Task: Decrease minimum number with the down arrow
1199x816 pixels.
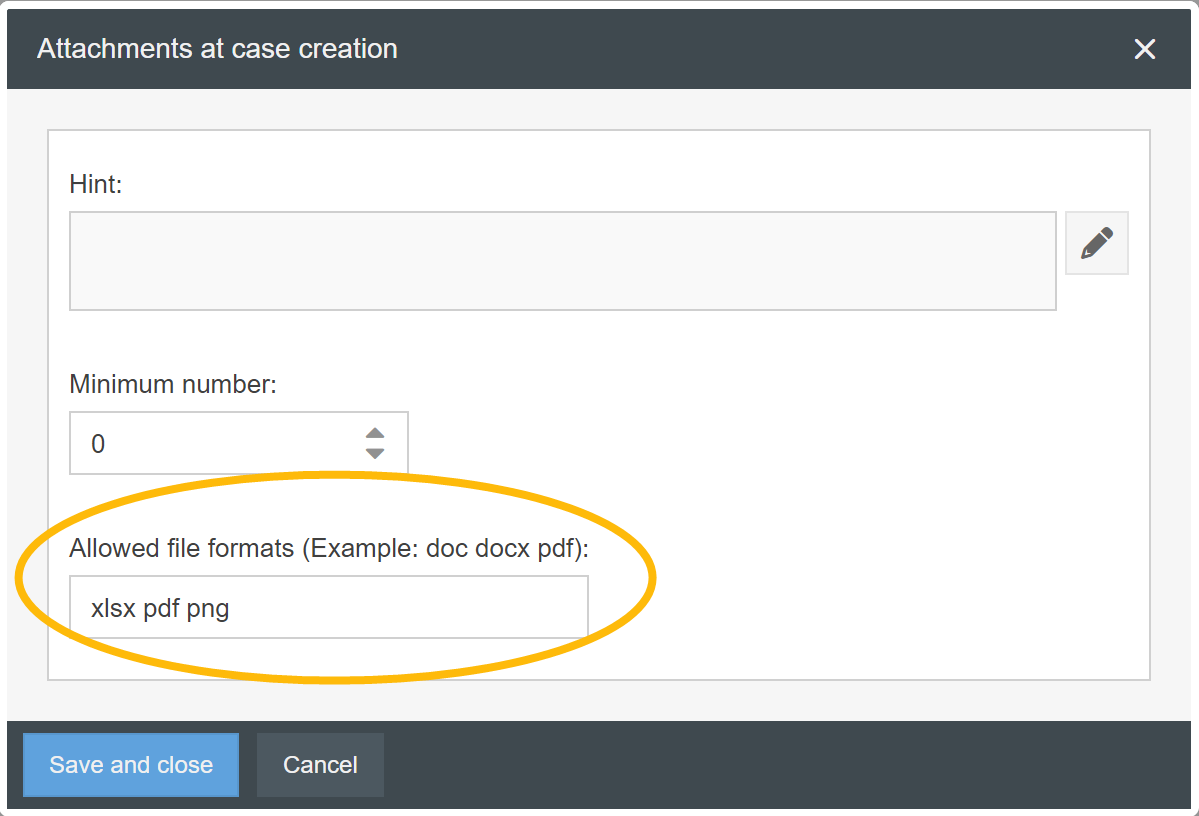Action: [x=375, y=453]
